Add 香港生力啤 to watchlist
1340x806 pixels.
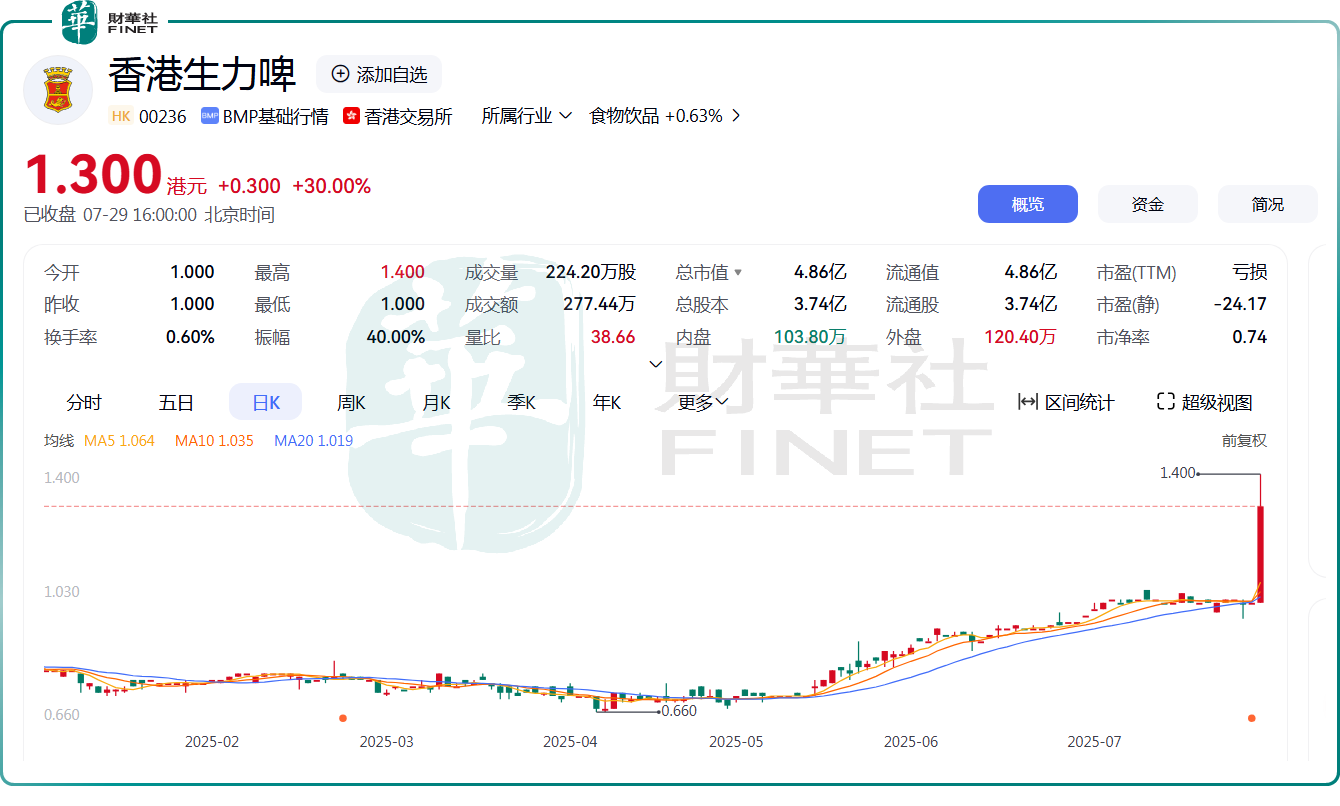(x=379, y=75)
